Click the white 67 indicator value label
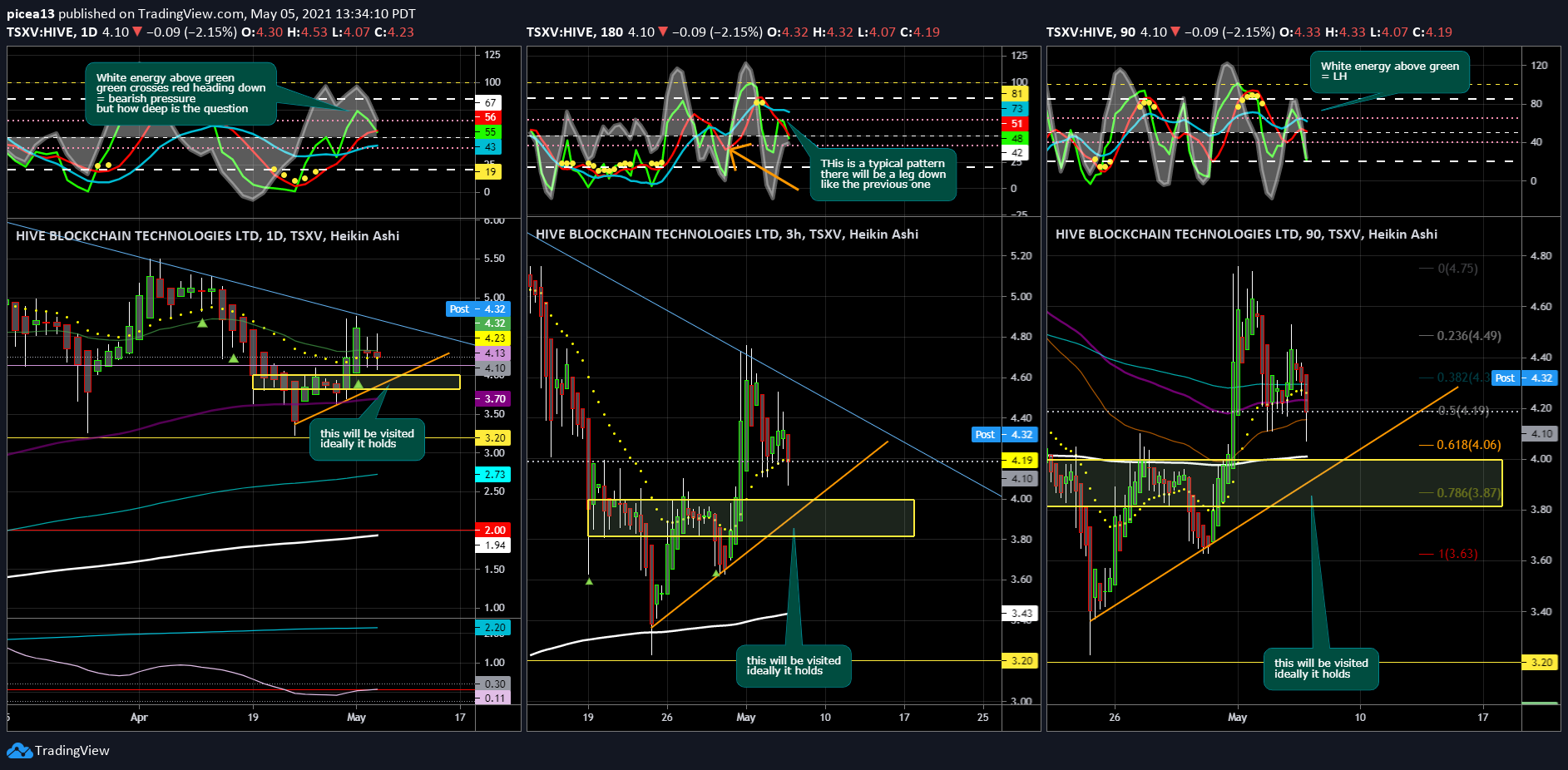1568x770 pixels. pos(488,103)
